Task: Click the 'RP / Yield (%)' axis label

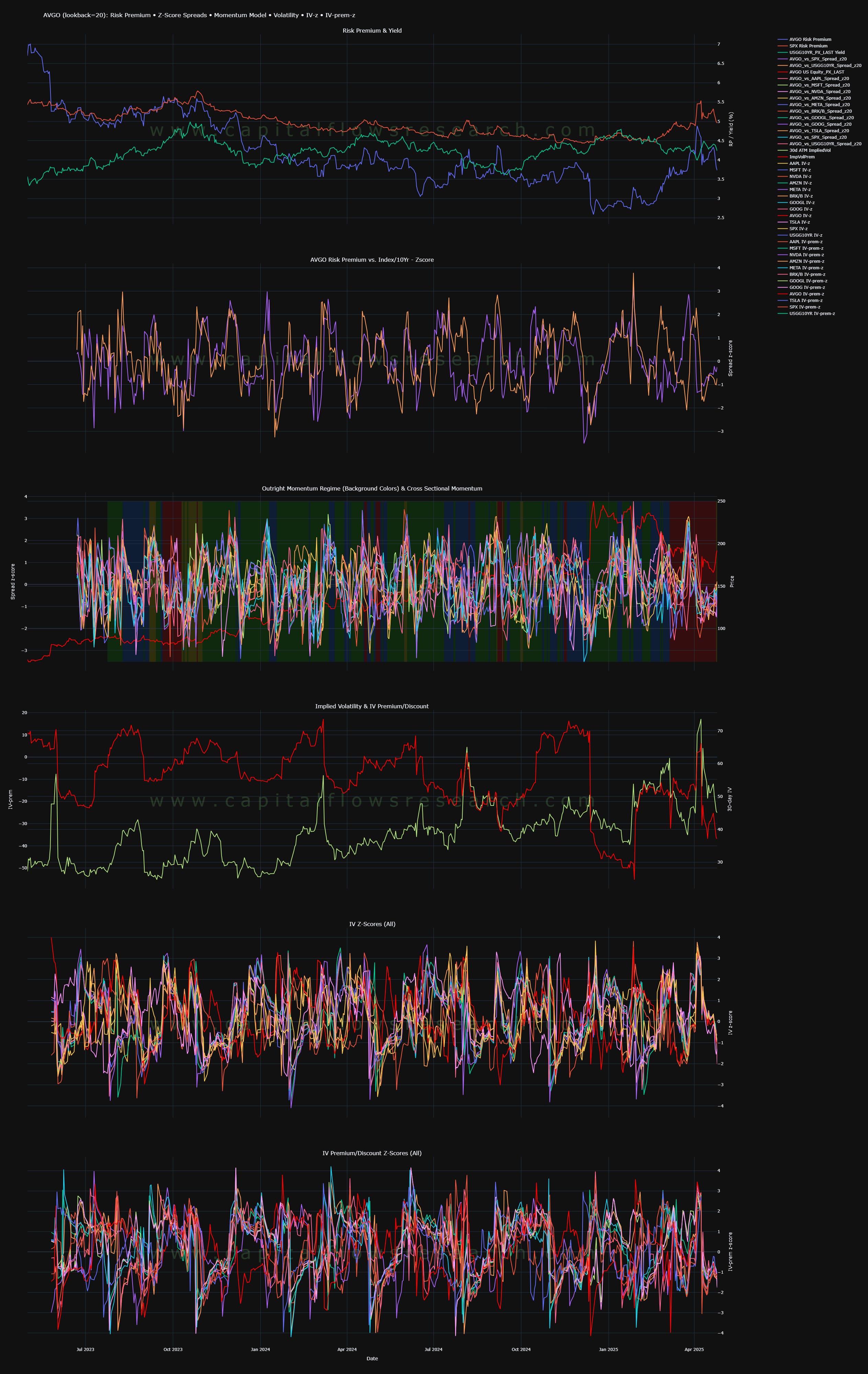Action: pyautogui.click(x=732, y=129)
